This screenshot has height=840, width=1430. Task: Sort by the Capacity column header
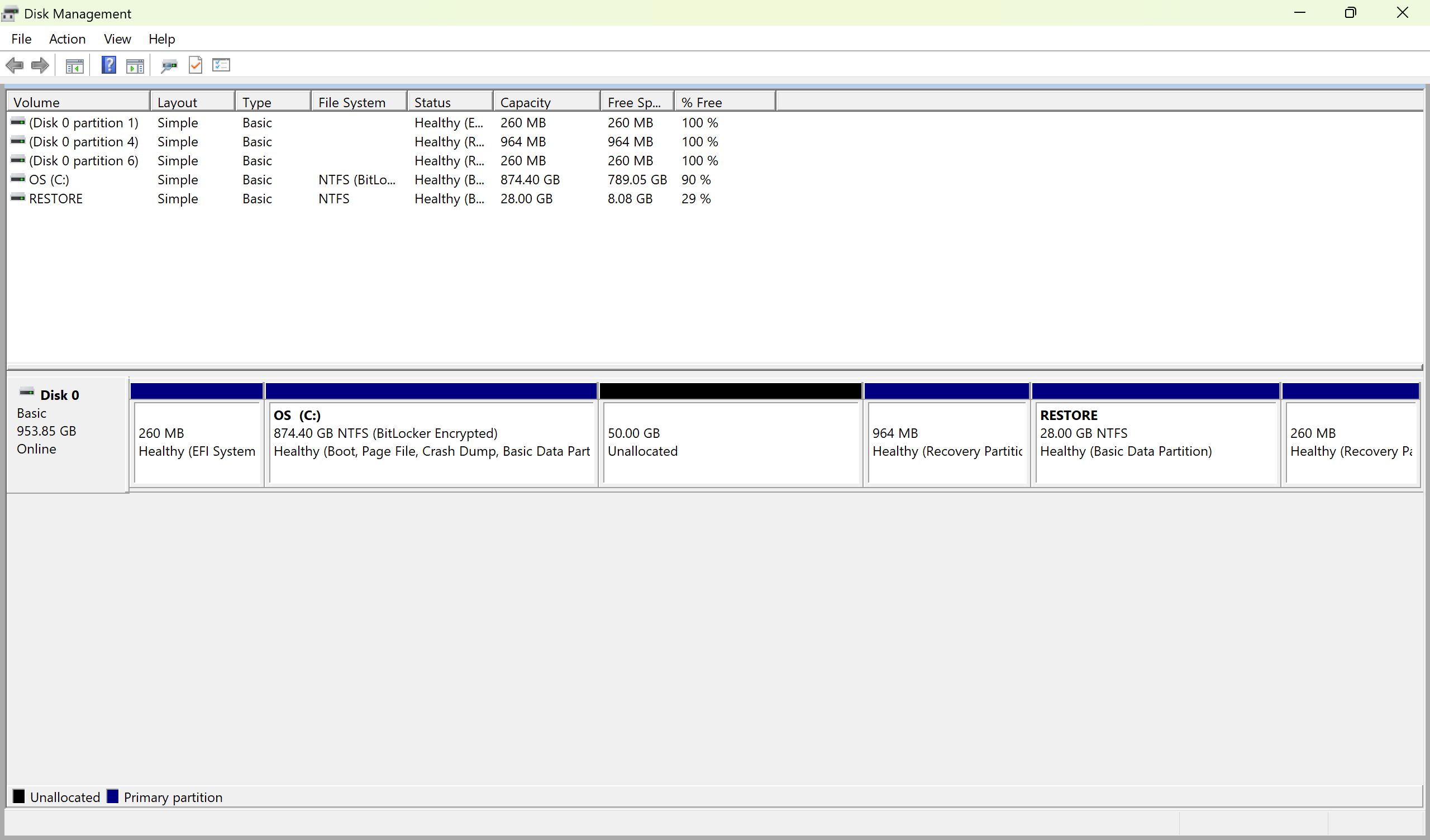(547, 102)
